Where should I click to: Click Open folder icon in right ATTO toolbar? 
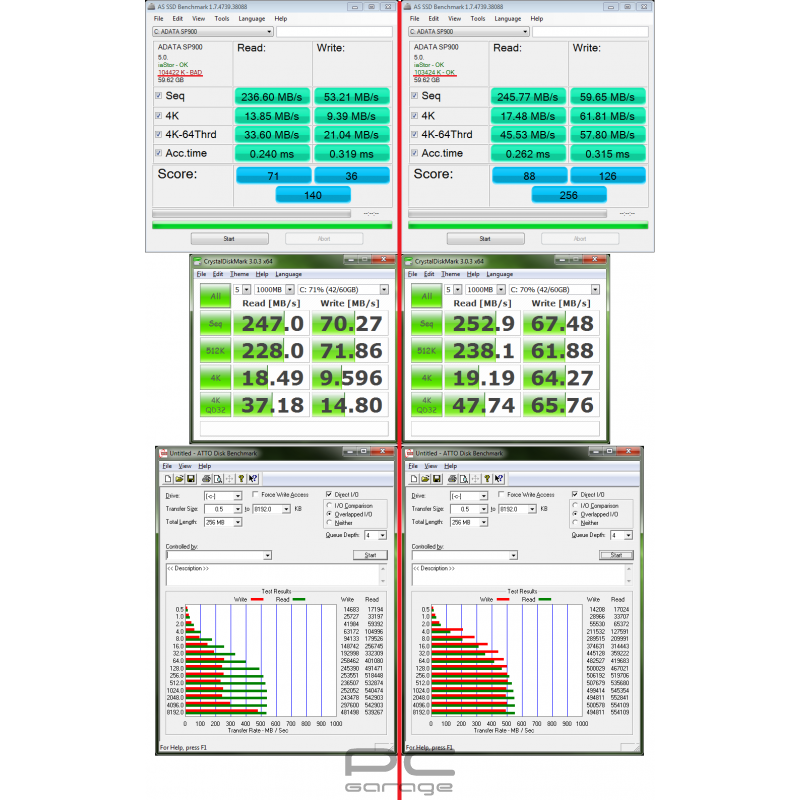425,479
